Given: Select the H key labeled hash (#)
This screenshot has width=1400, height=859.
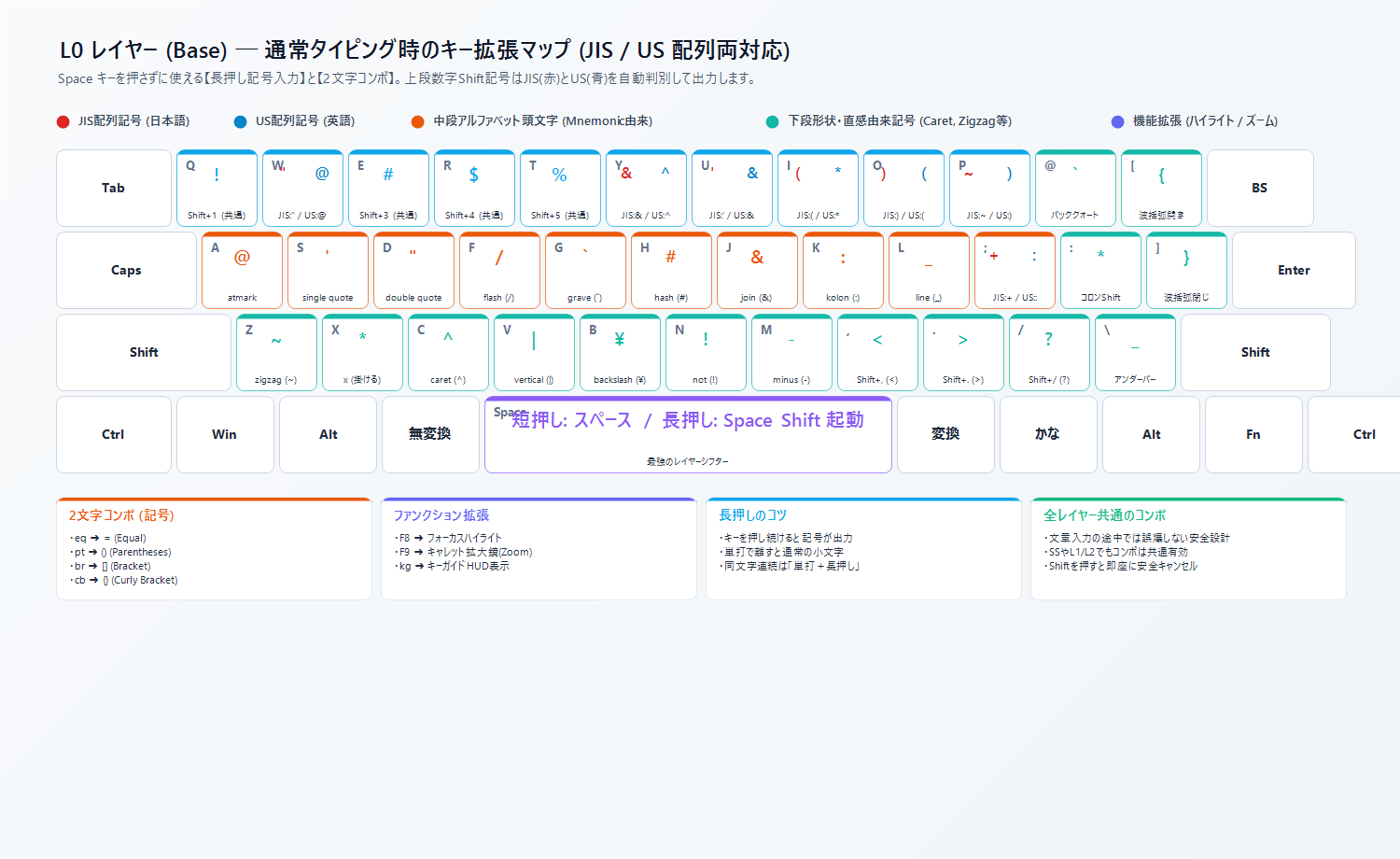Looking at the screenshot, I should point(671,270).
